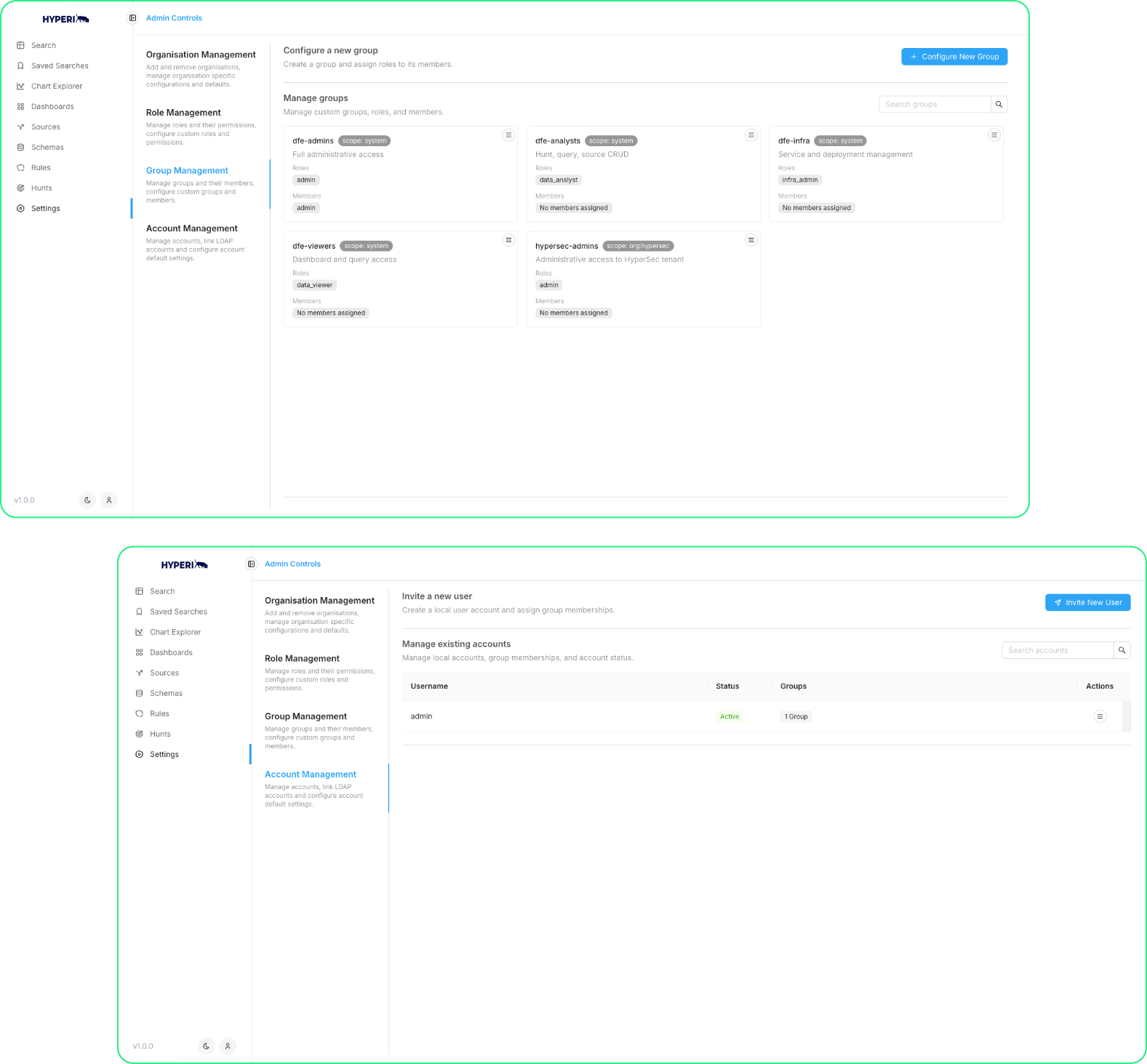Click Admin Controls breadcrumb in bottom window

tap(292, 564)
